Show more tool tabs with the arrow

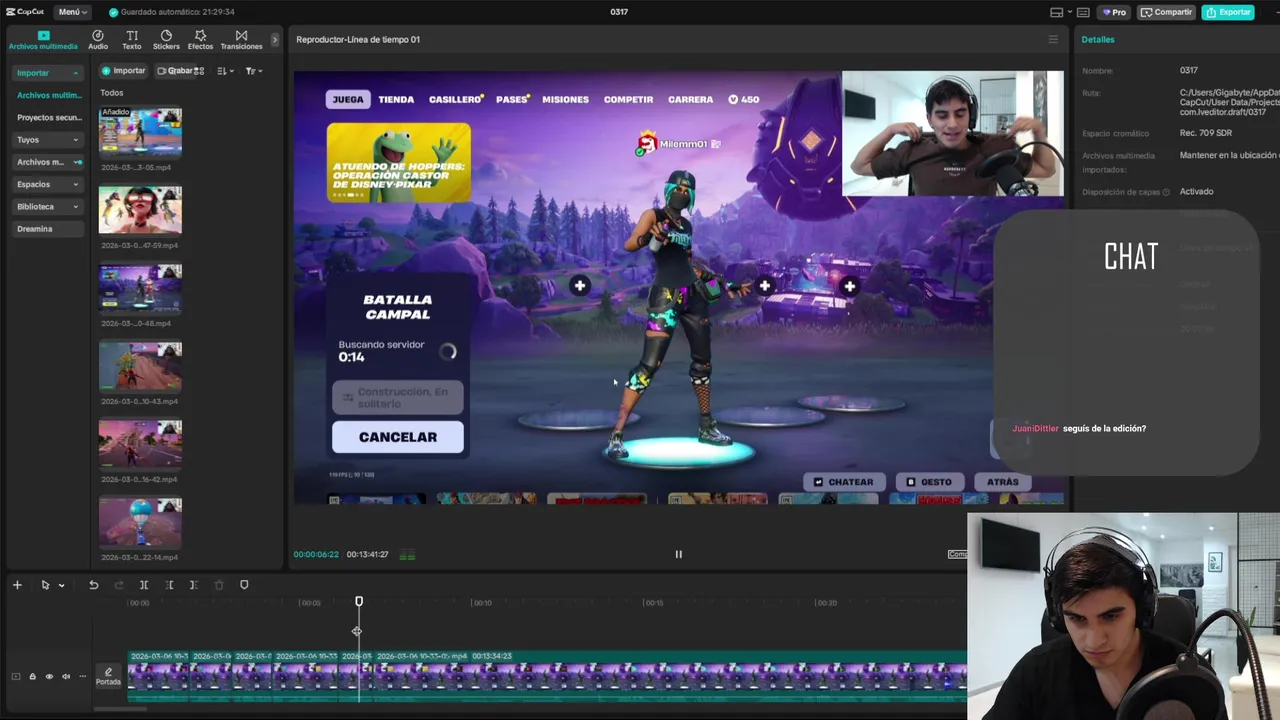tap(275, 40)
